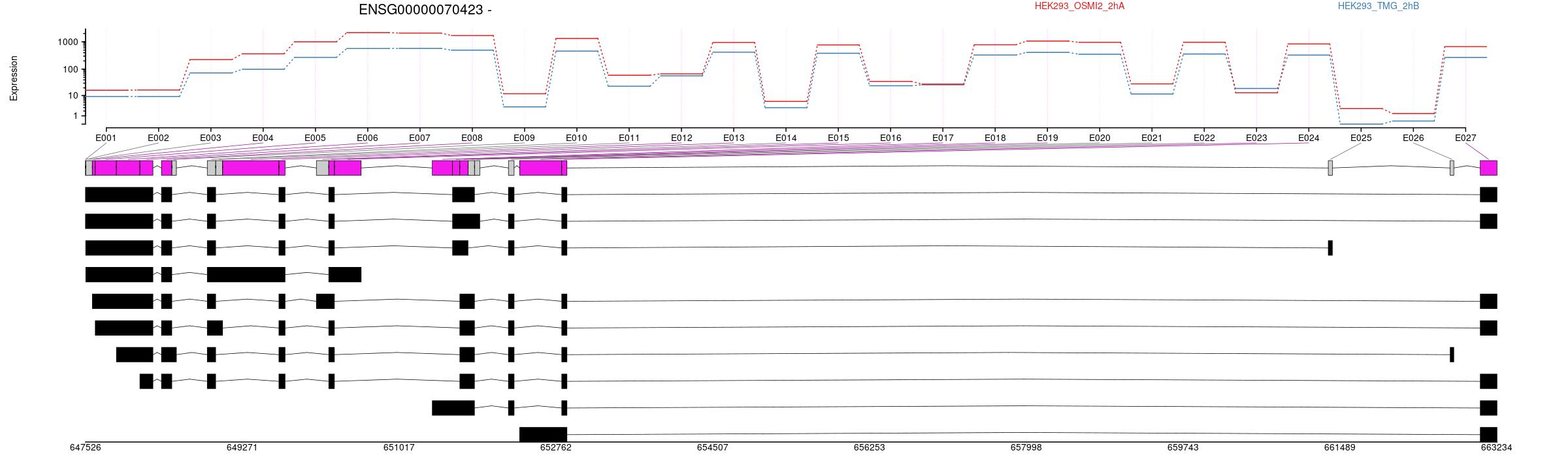Select exon label E026
This screenshot has height=457, width=1568.
1413,138
